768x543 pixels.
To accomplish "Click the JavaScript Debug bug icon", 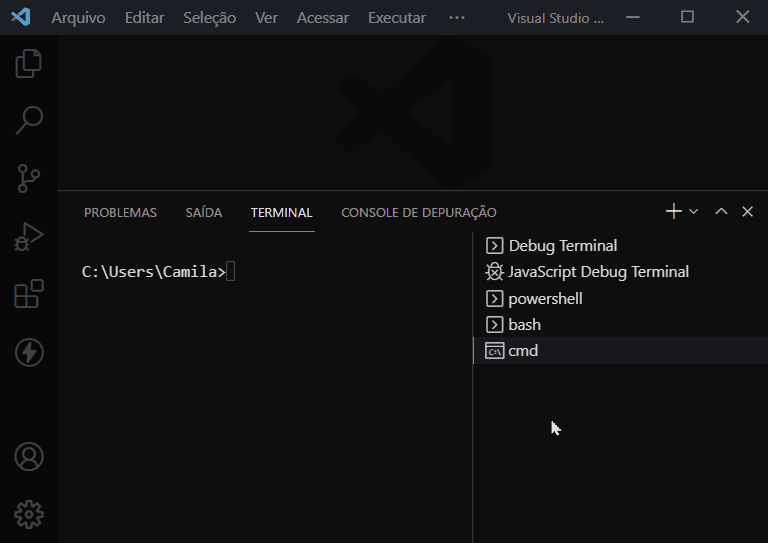I will click(494, 272).
